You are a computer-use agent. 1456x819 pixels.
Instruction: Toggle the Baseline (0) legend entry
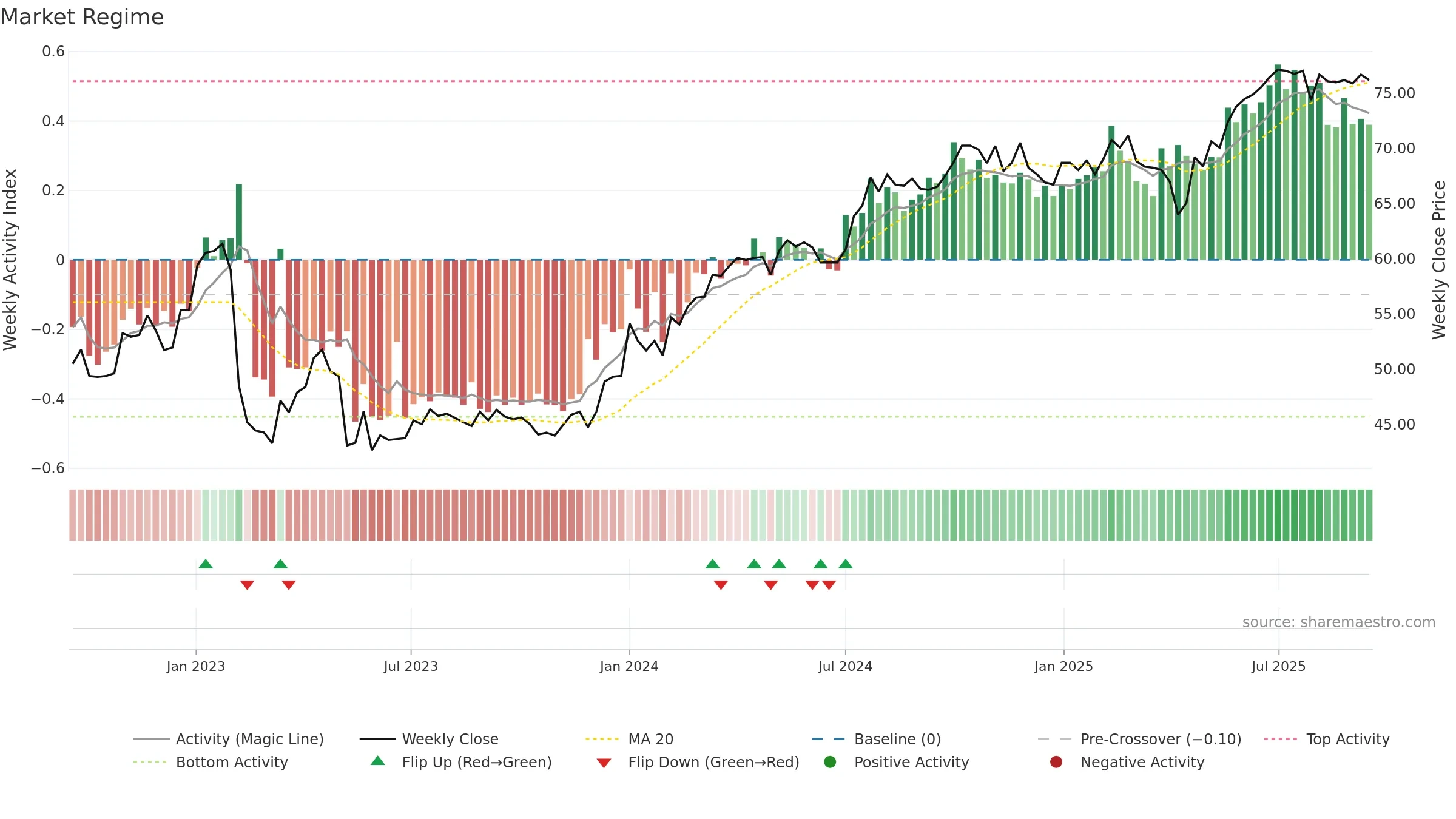876,739
